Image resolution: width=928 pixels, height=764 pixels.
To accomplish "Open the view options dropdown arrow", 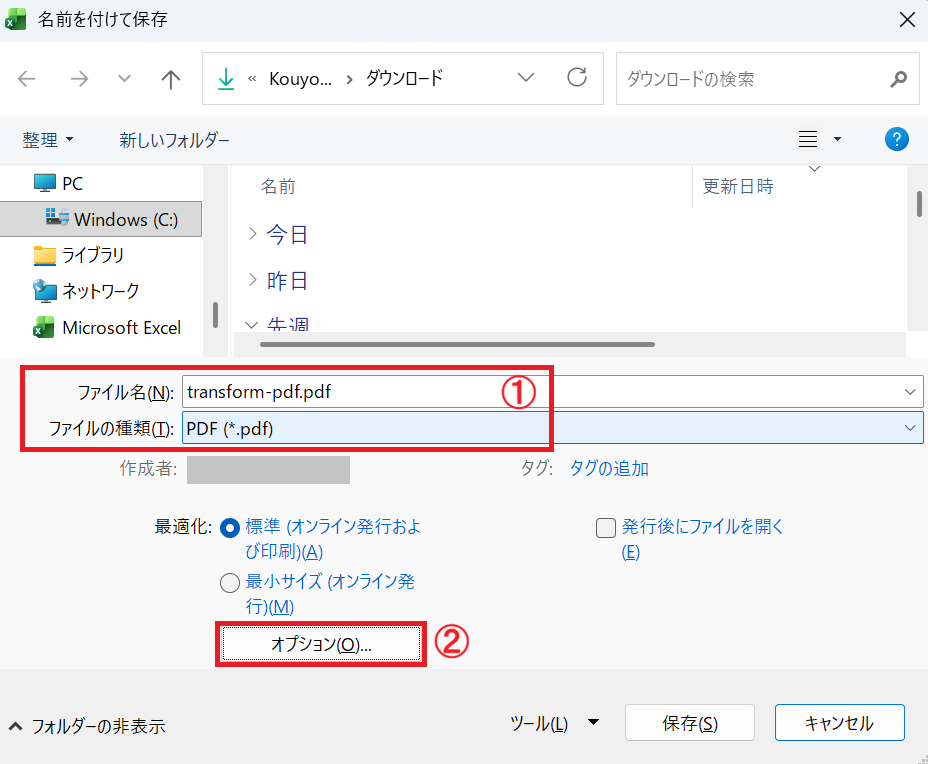I will pos(837,139).
